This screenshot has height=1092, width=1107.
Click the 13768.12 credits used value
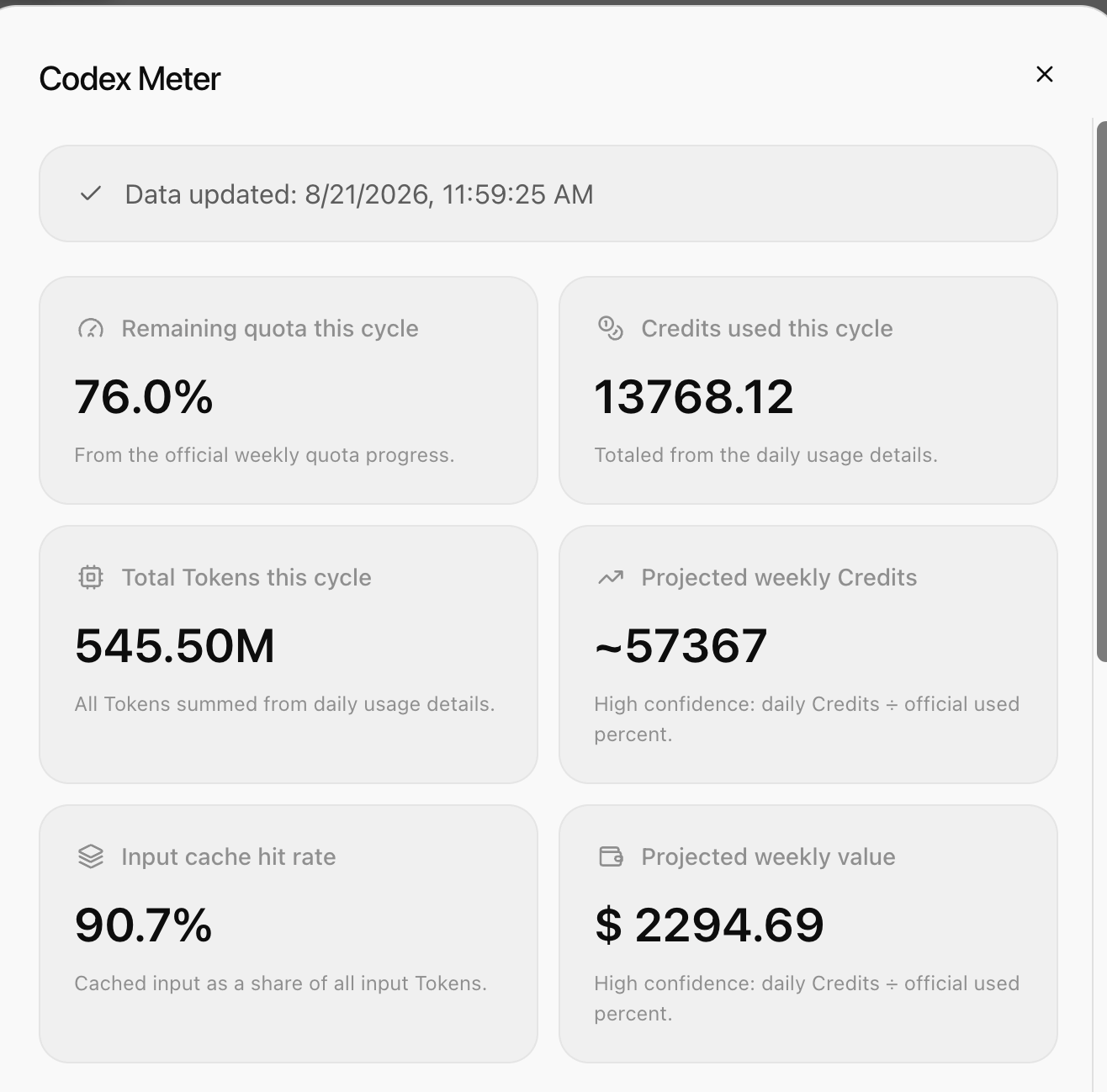coord(694,397)
